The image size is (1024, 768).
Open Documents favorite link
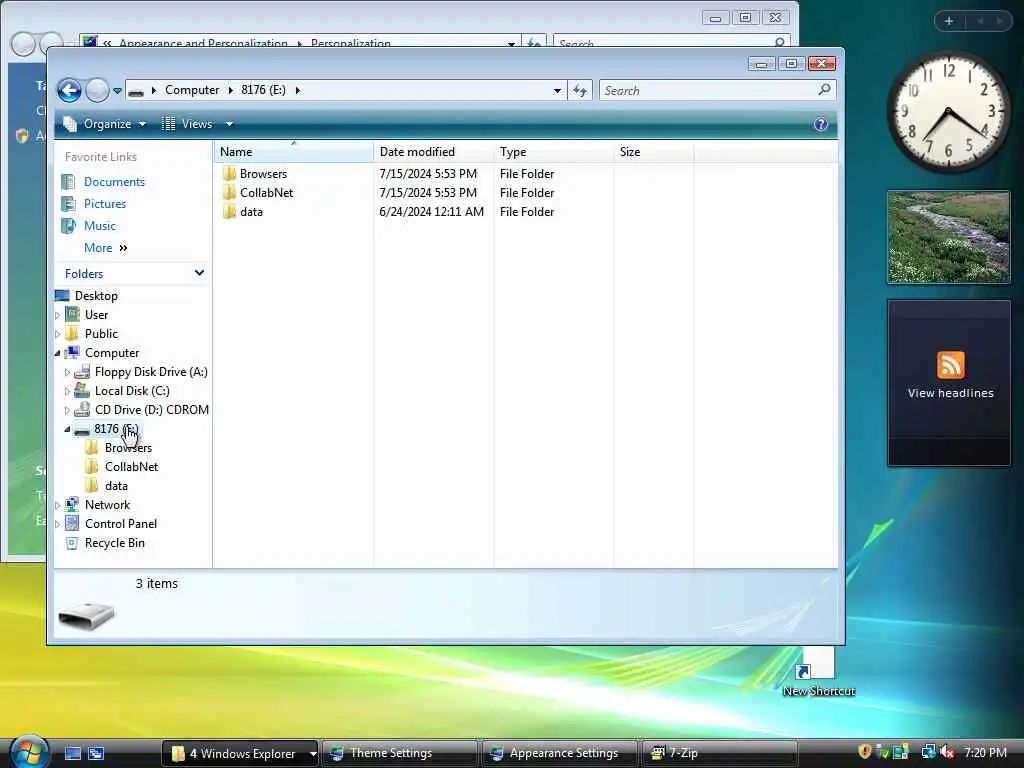coord(114,182)
